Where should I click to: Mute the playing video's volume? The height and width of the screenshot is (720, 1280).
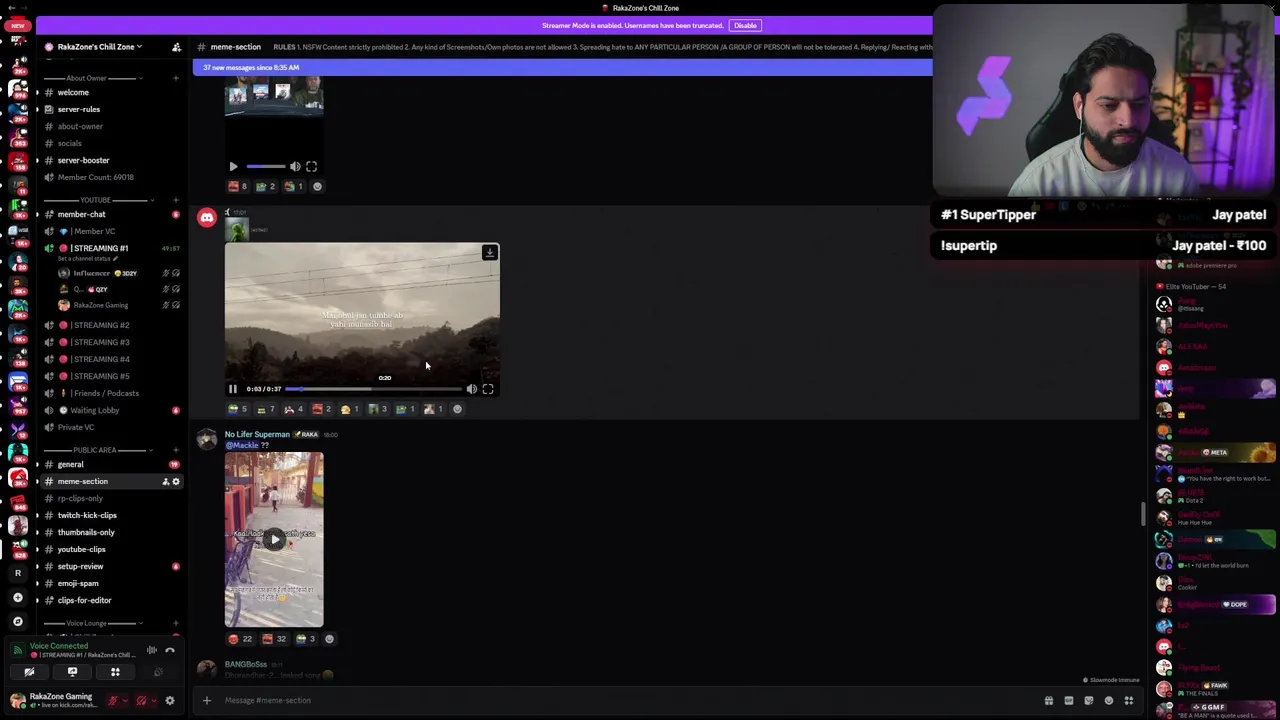pyautogui.click(x=472, y=389)
